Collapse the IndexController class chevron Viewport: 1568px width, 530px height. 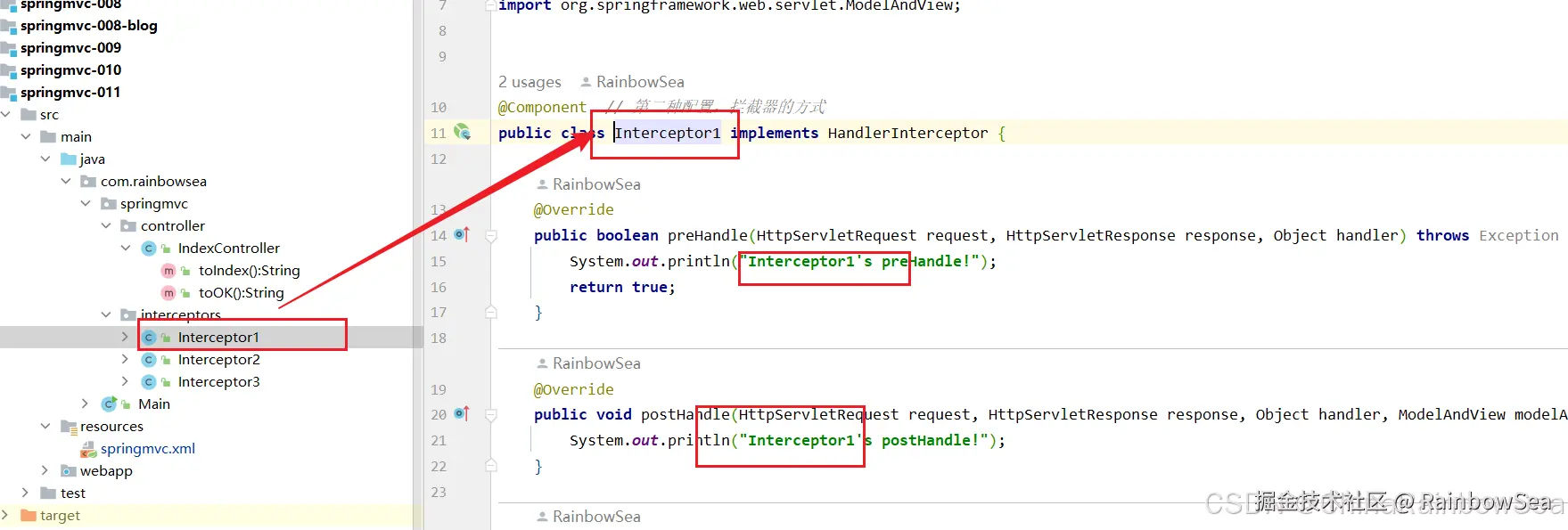[126, 249]
